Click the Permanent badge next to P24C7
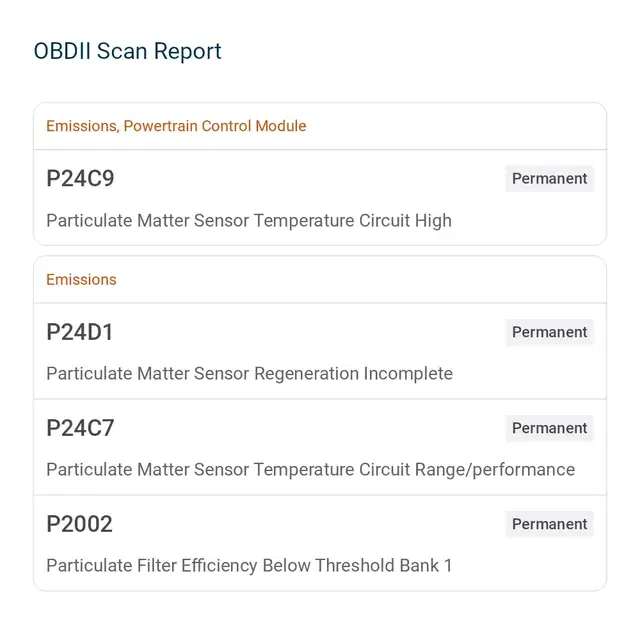The width and height of the screenshot is (640, 640). tap(549, 428)
